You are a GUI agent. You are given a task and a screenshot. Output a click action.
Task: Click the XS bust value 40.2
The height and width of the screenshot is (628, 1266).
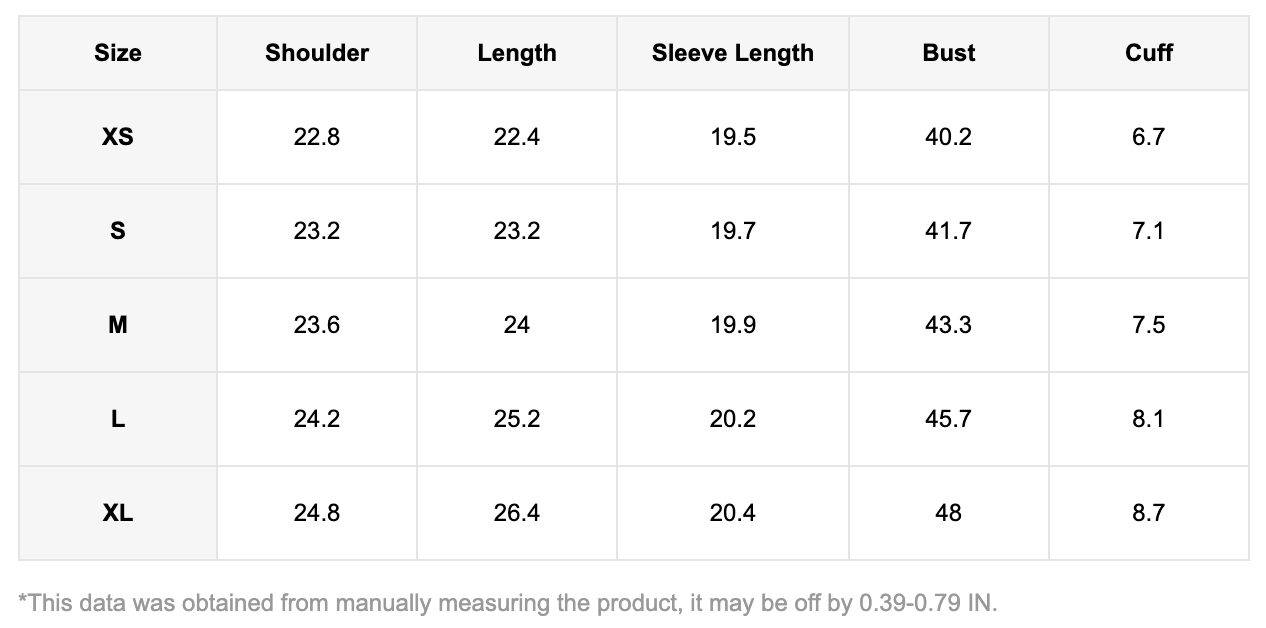coord(949,137)
